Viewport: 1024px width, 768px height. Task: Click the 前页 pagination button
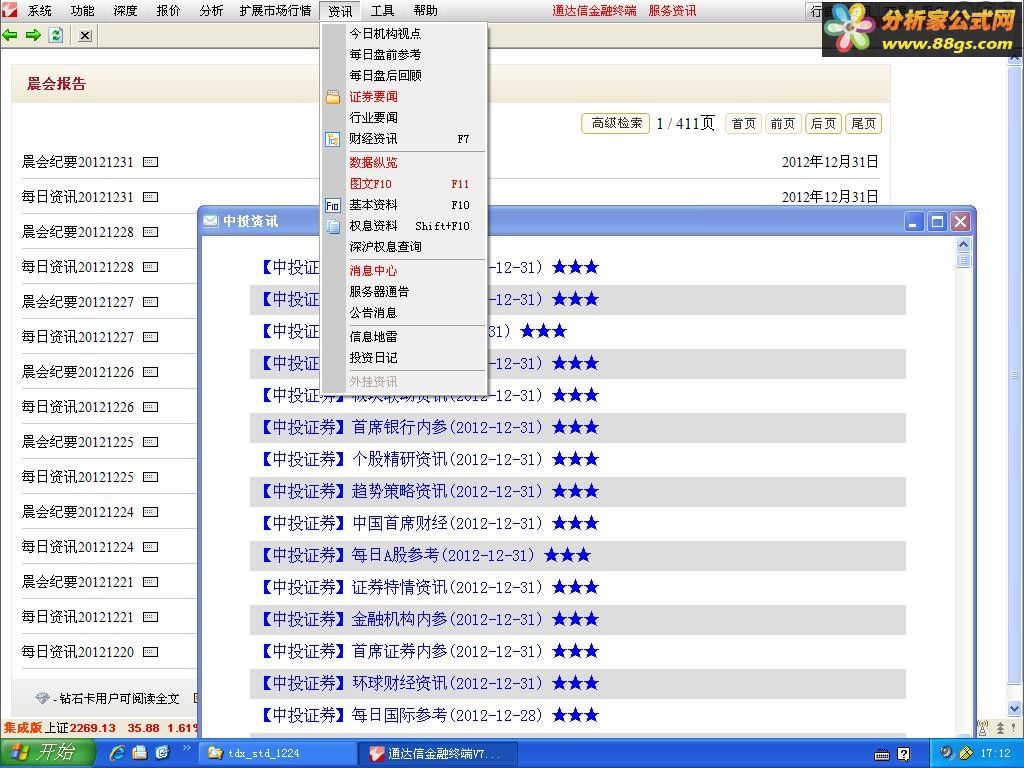pyautogui.click(x=782, y=123)
